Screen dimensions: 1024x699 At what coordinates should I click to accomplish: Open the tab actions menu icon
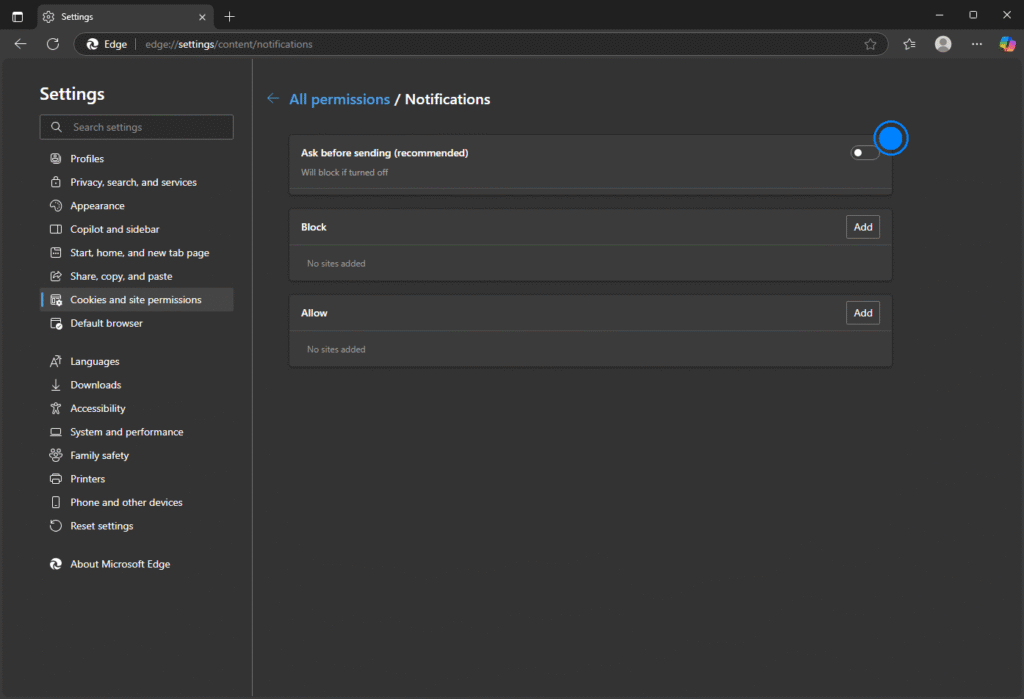pos(17,17)
